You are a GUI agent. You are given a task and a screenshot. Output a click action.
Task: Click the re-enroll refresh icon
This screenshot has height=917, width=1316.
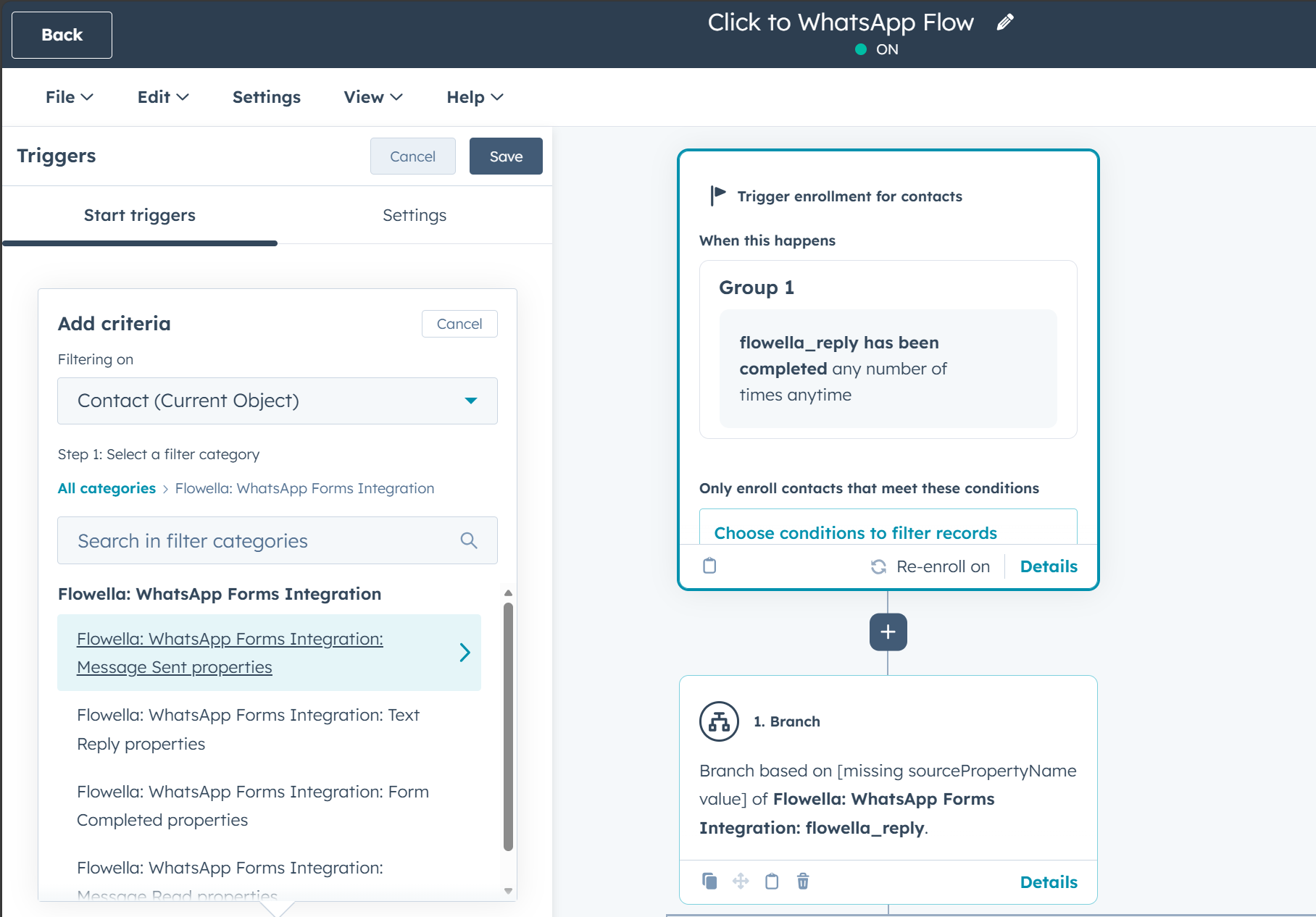point(878,566)
